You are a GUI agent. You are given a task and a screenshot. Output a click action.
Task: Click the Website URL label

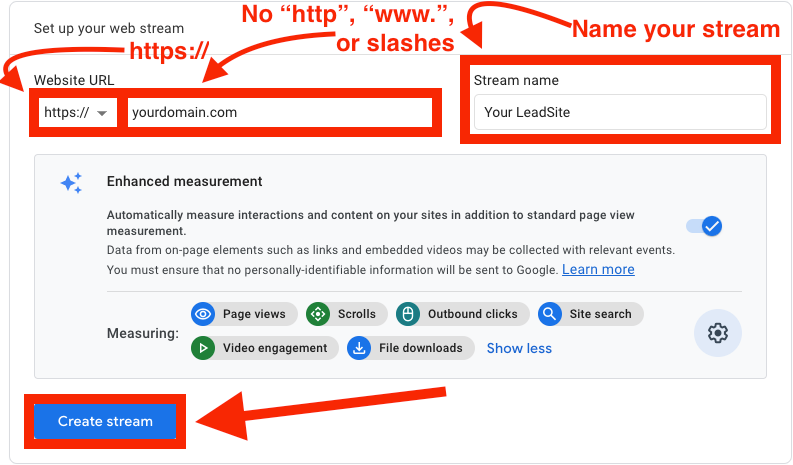click(x=73, y=80)
